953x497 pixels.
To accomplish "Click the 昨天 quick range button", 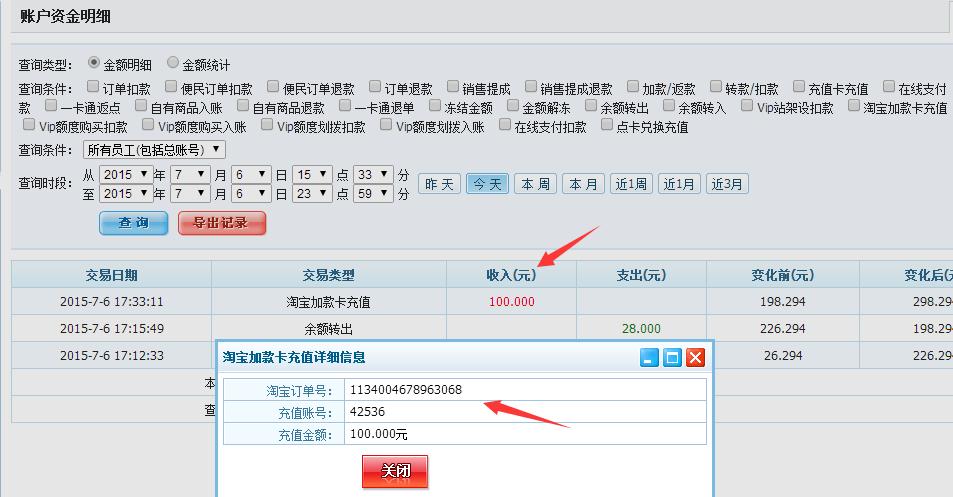I will pyautogui.click(x=439, y=184).
